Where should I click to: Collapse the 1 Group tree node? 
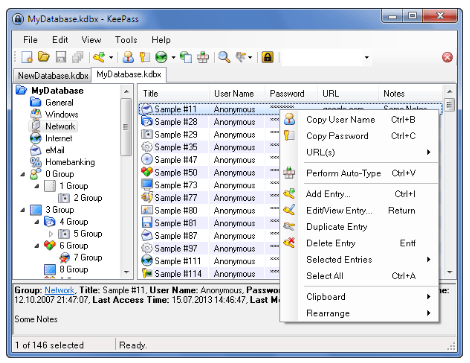coord(37,186)
